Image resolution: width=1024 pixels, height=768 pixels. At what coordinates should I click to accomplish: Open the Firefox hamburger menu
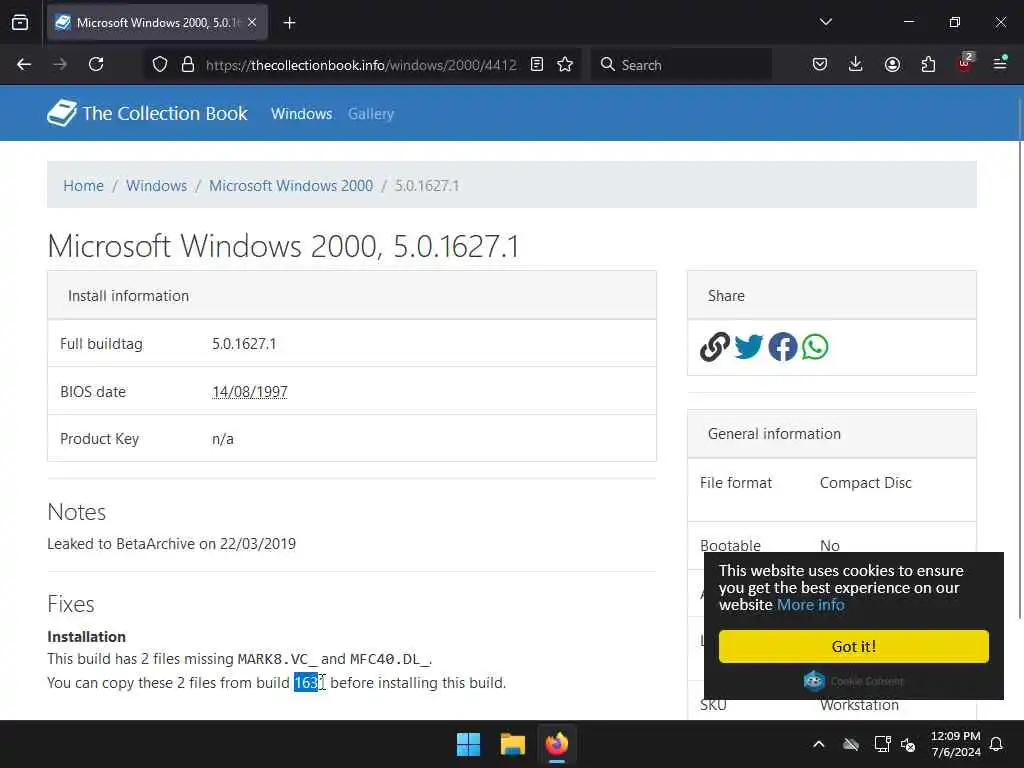coord(1000,63)
